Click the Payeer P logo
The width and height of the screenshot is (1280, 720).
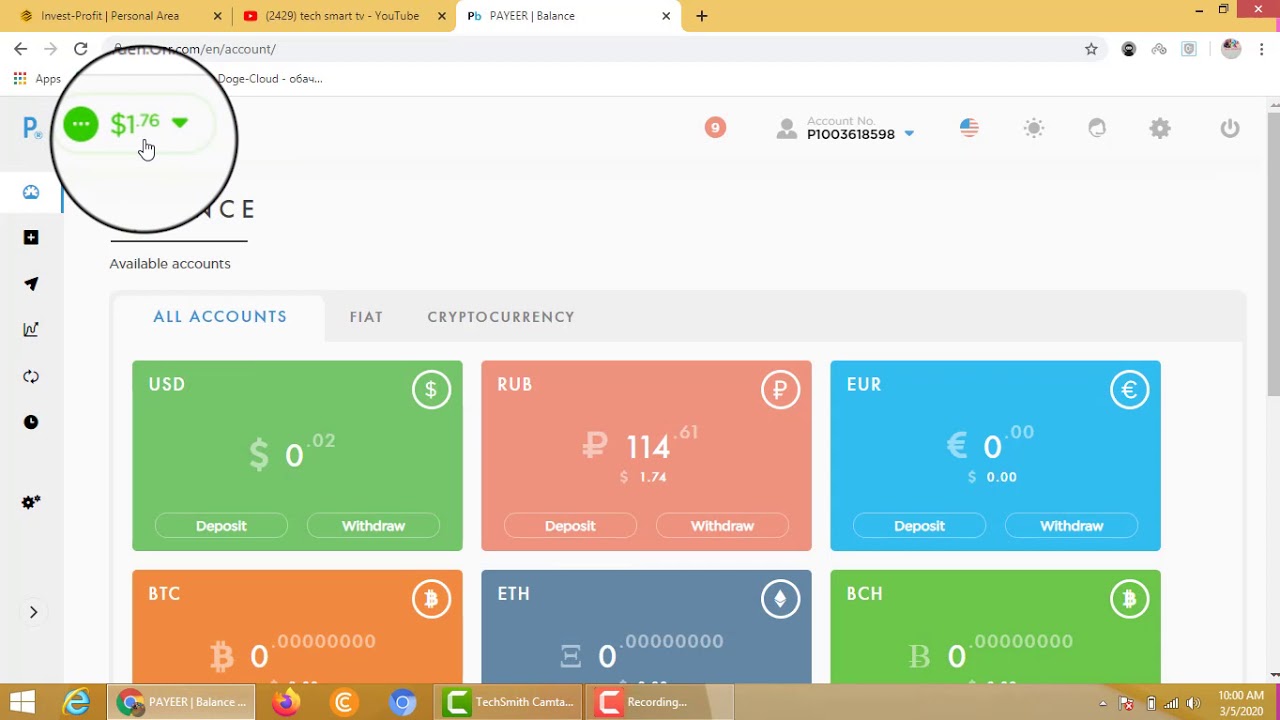[32, 128]
